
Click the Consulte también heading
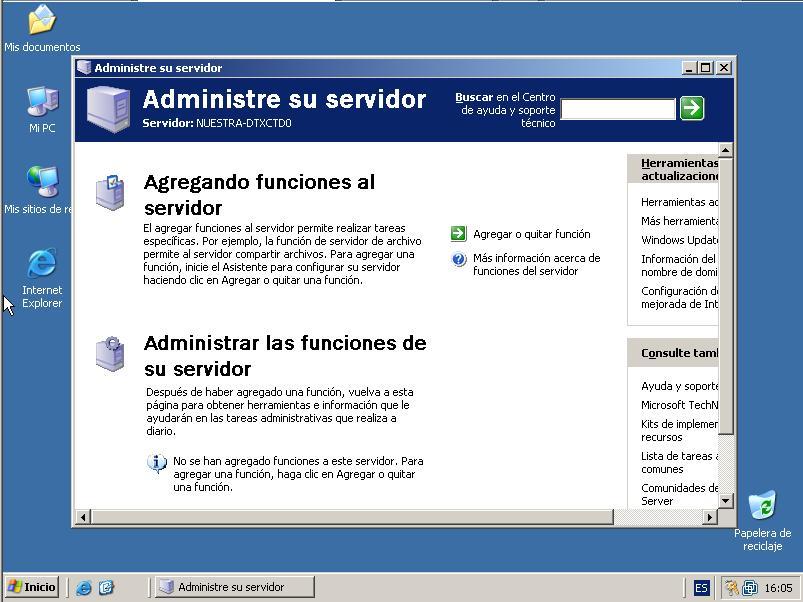pyautogui.click(x=679, y=353)
